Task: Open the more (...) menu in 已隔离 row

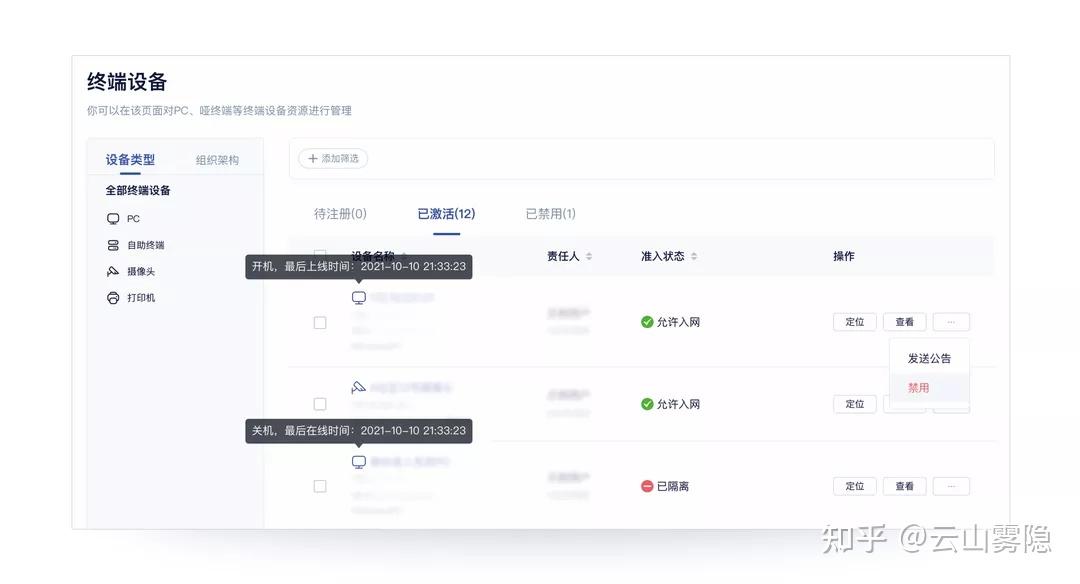Action: [x=951, y=486]
